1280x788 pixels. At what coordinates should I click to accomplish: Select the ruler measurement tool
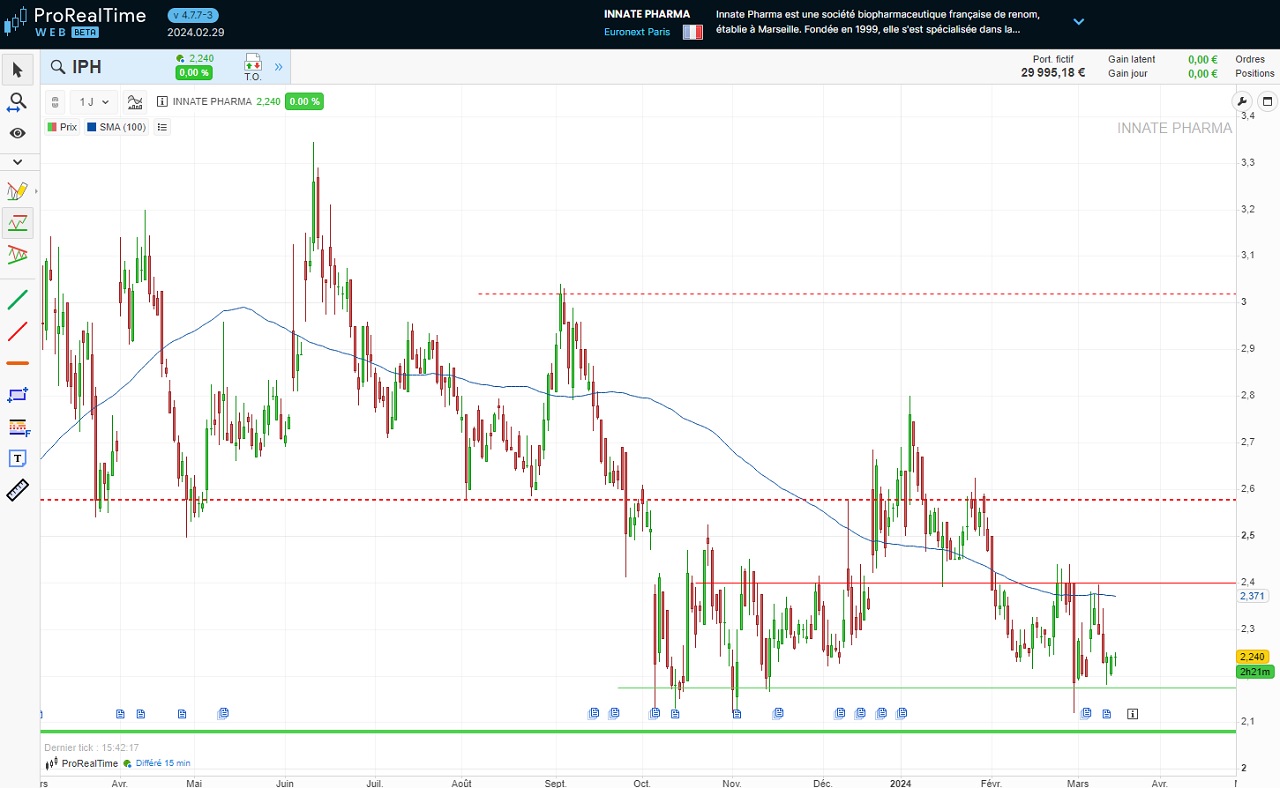click(17, 490)
